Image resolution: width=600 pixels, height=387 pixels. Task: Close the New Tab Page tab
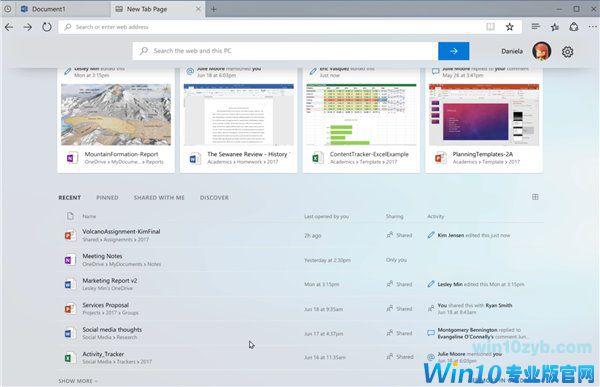point(198,9)
